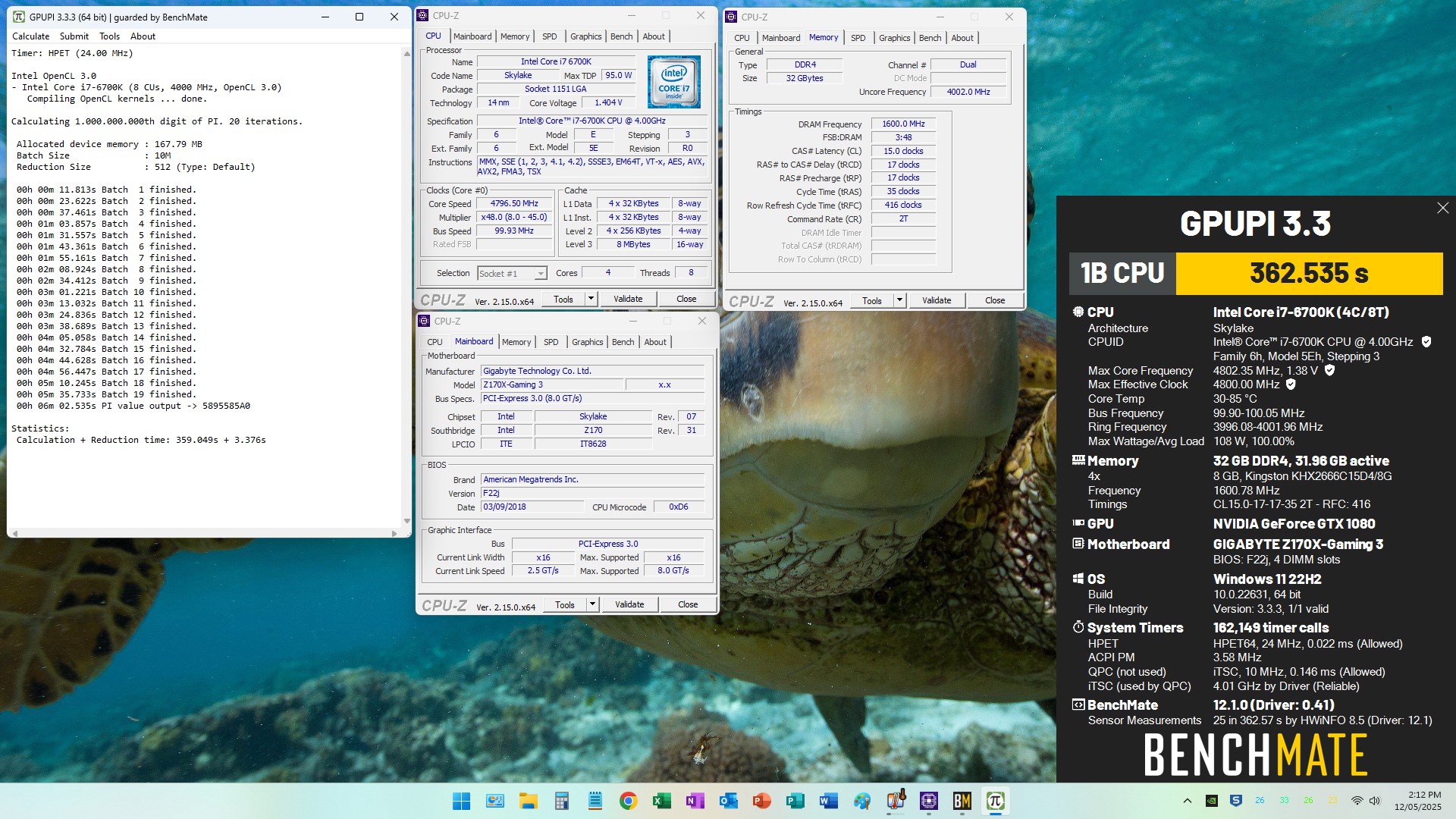The width and height of the screenshot is (1456, 819).
Task: Expand Tools dropdown arrow in CPU-Z Memory window
Action: click(899, 300)
